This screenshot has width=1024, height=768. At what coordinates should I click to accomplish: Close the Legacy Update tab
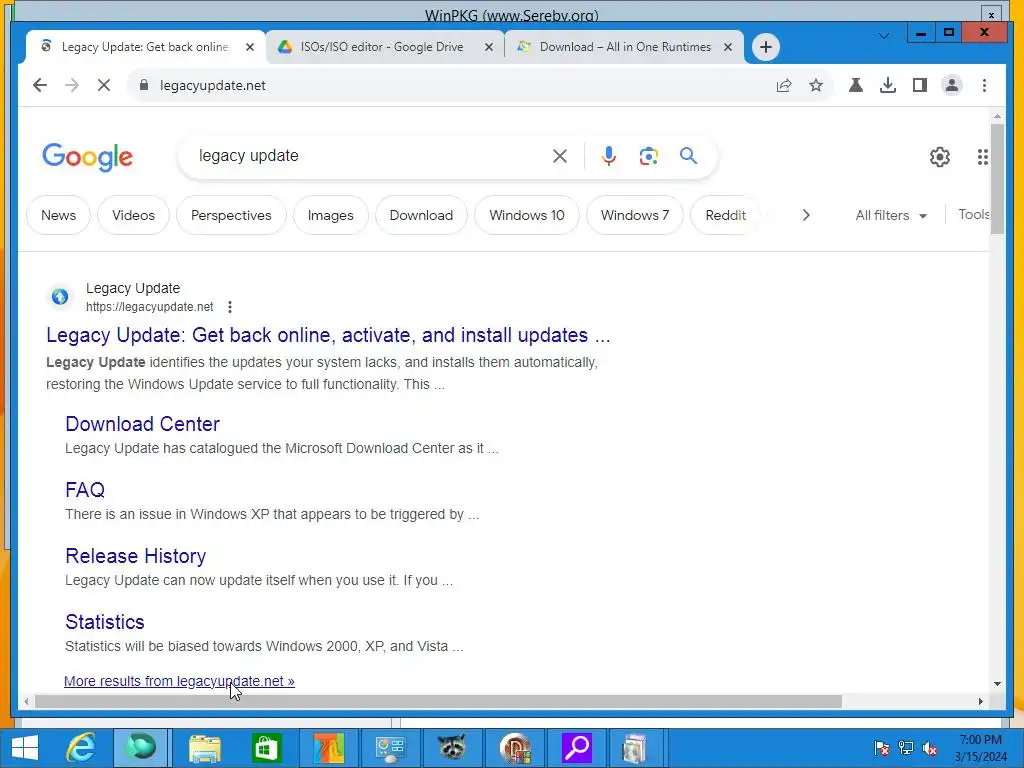click(x=249, y=47)
